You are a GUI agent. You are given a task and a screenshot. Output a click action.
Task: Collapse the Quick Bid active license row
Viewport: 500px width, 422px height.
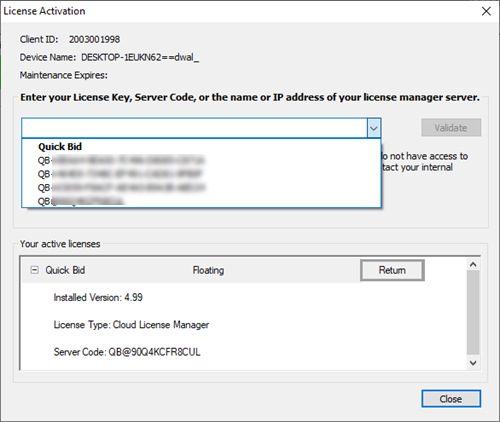tap(34, 270)
